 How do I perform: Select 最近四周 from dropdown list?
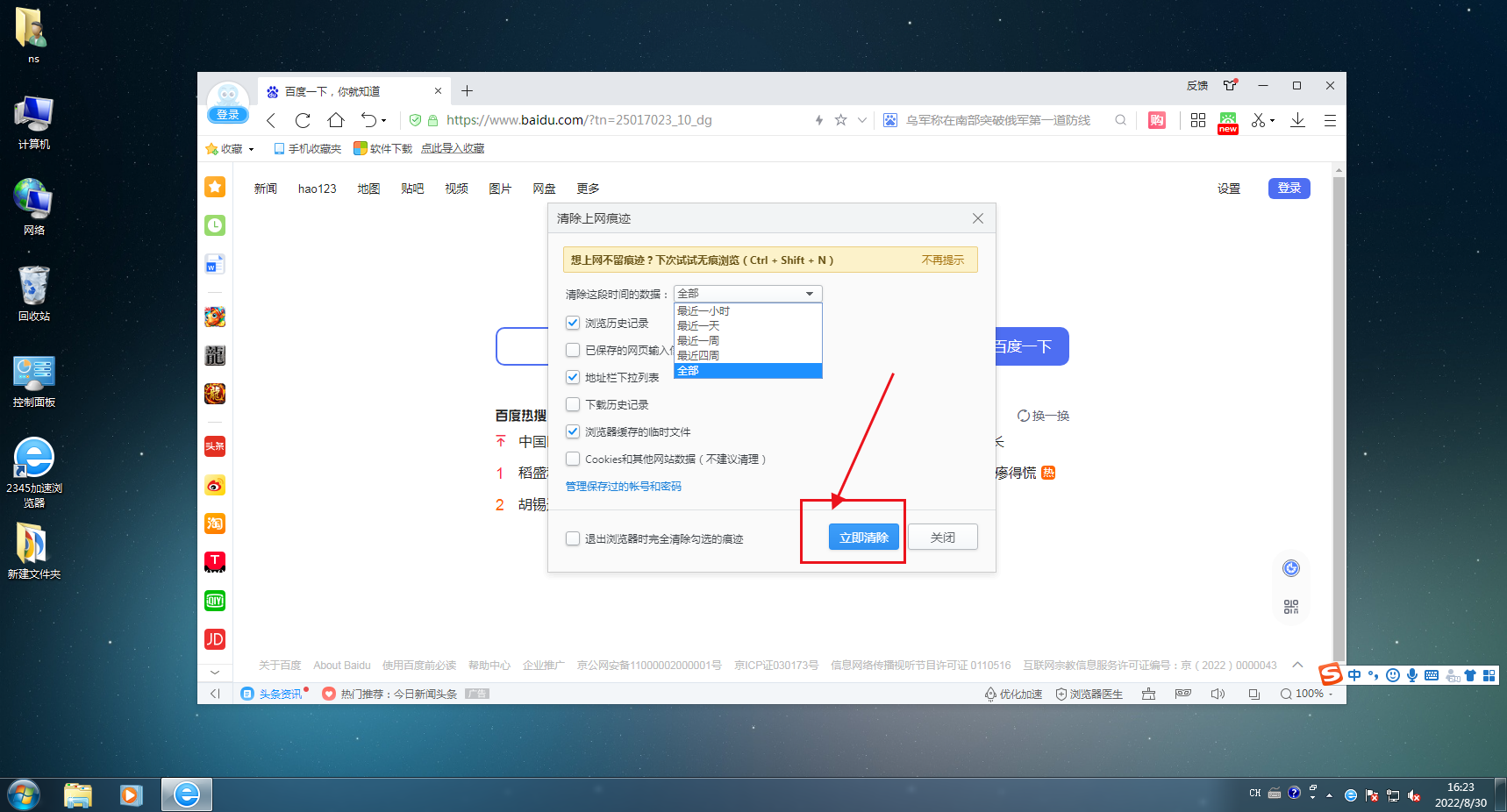coord(748,356)
